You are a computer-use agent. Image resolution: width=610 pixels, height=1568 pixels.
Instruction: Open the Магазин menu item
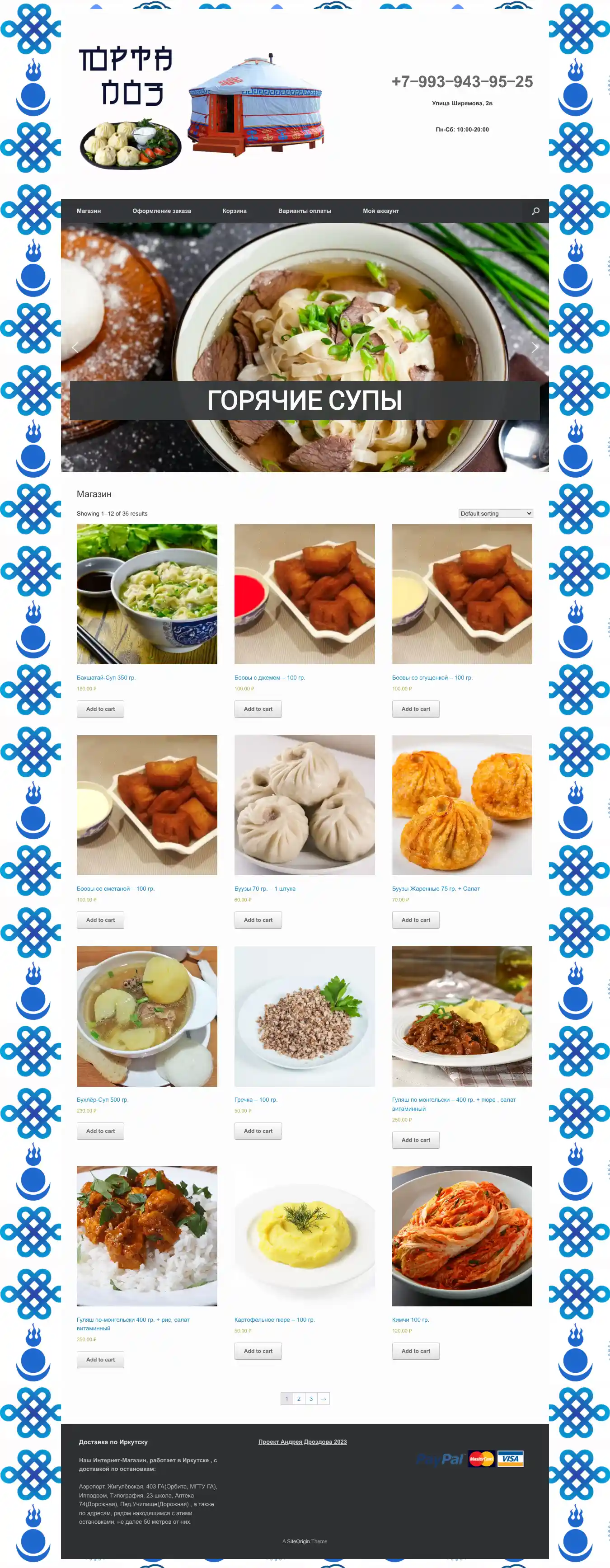(x=89, y=211)
